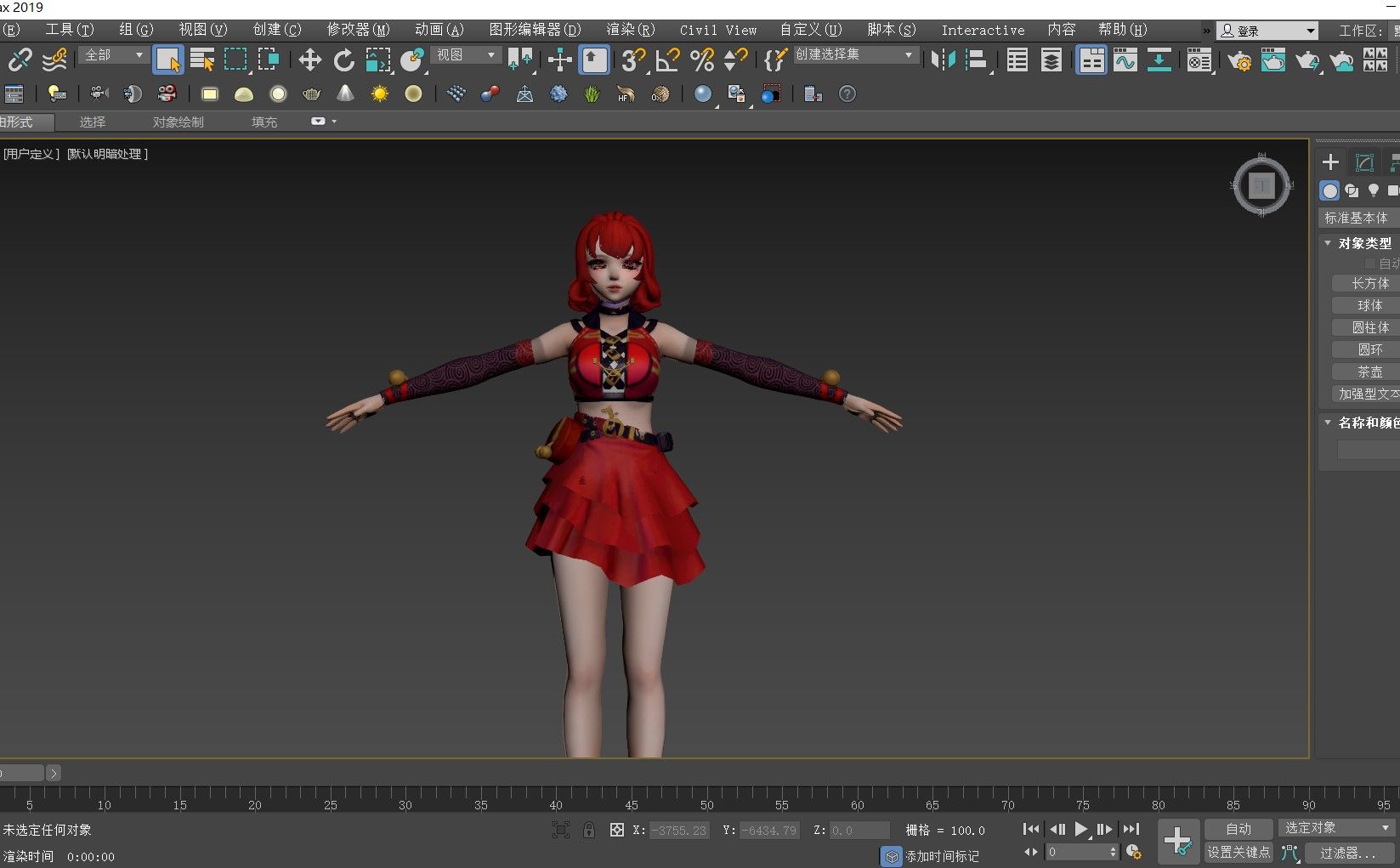This screenshot has height=868, width=1400.
Task: Click the Select by Name icon
Action: click(201, 60)
